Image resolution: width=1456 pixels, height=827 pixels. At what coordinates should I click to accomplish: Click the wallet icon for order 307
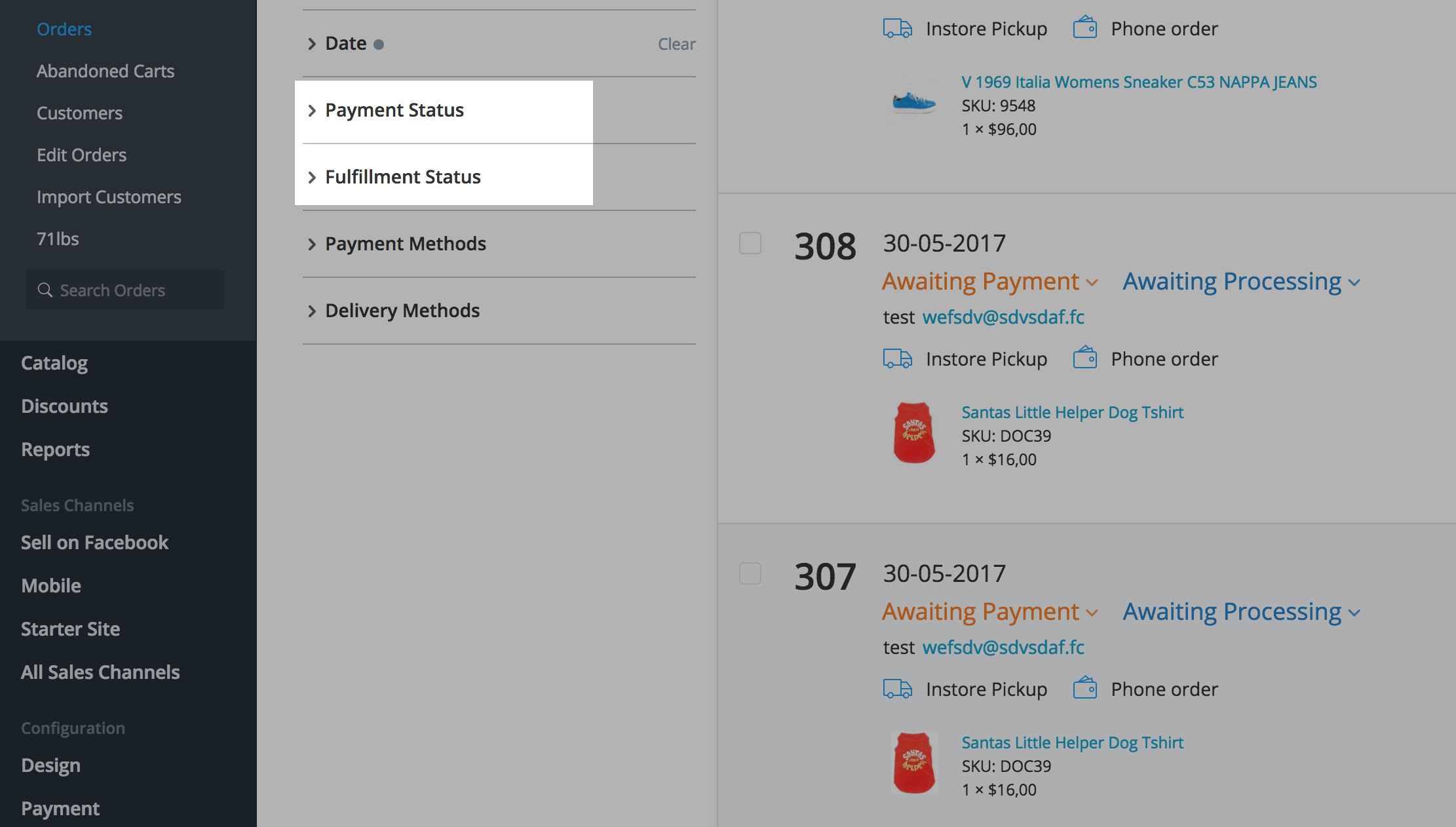point(1085,688)
